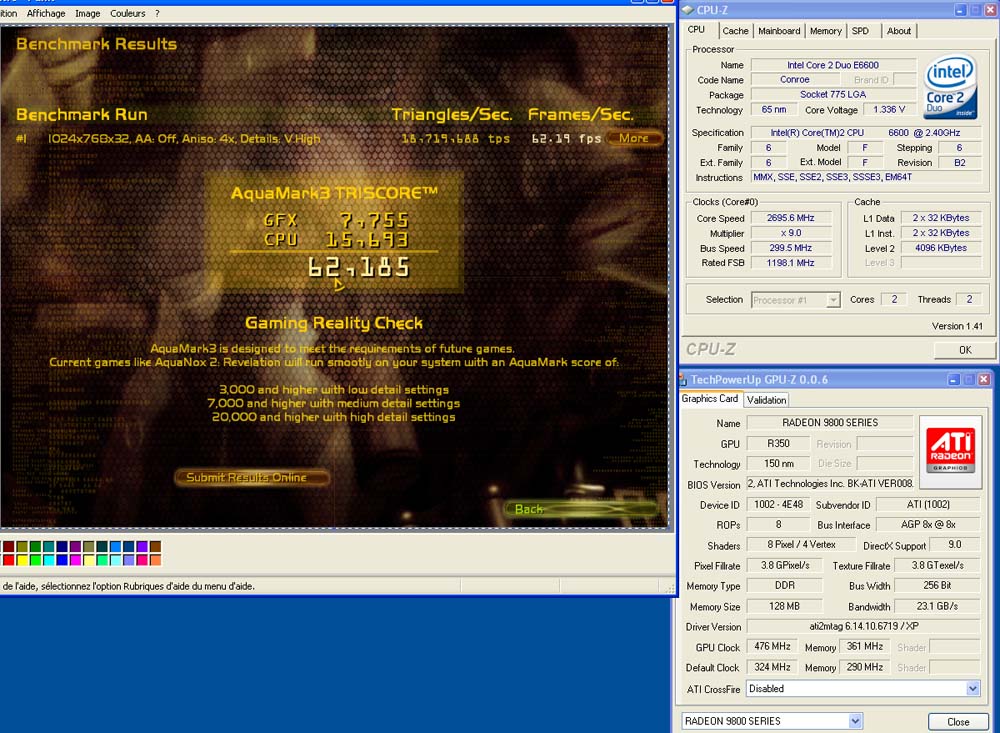
Task: Open the ? help menu in Paint
Action: coord(157,13)
